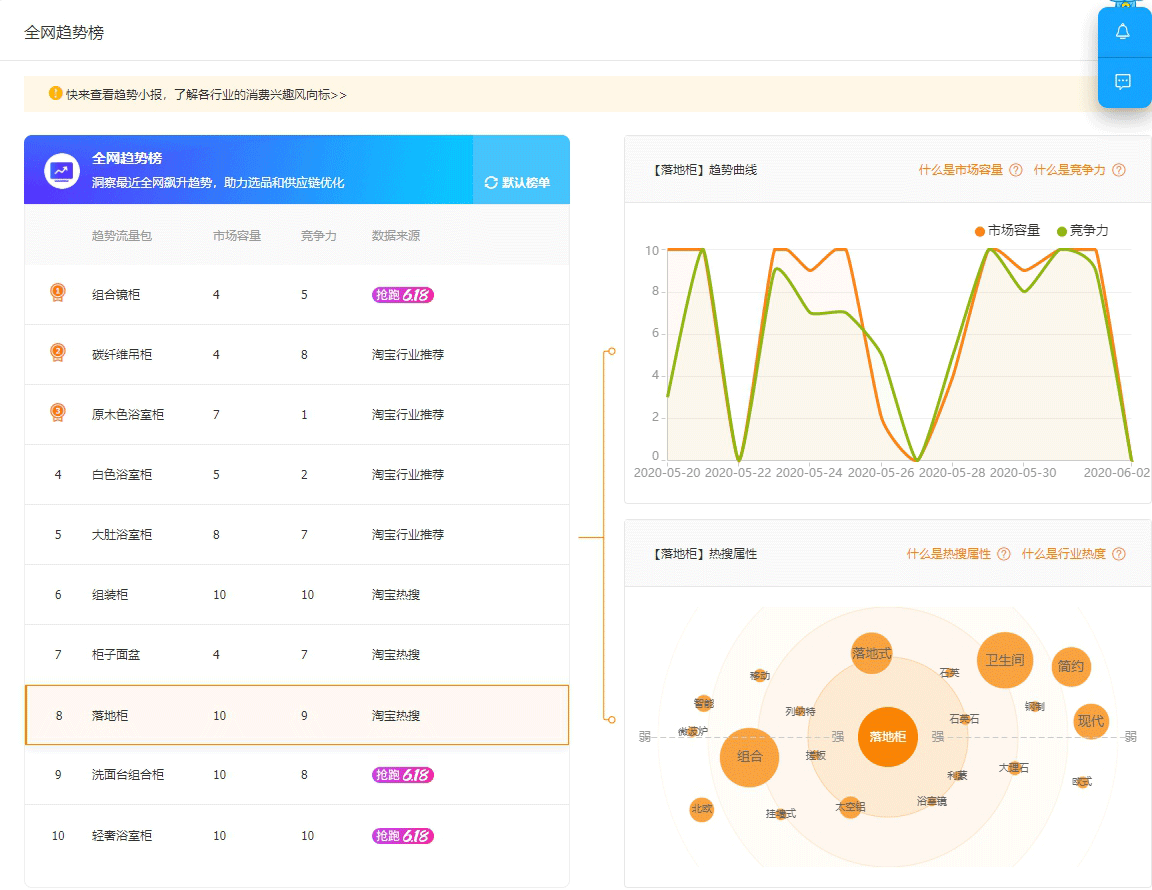
Task: Click the 卫生间 bubble in hot attributes
Action: pos(1004,660)
